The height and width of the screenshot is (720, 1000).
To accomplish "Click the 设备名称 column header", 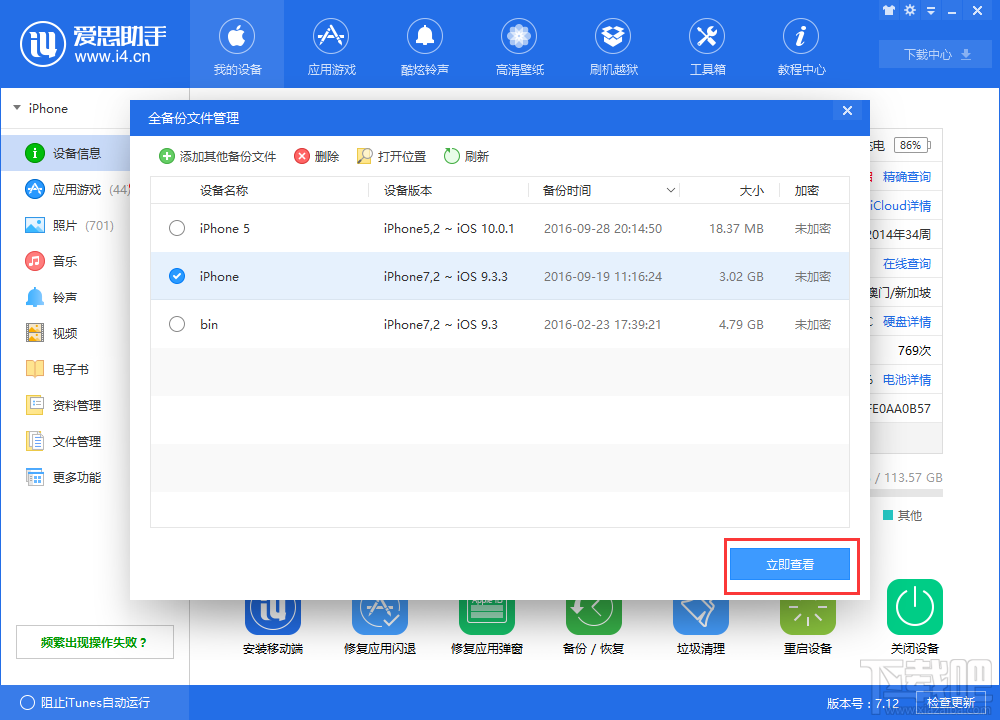I will (224, 190).
